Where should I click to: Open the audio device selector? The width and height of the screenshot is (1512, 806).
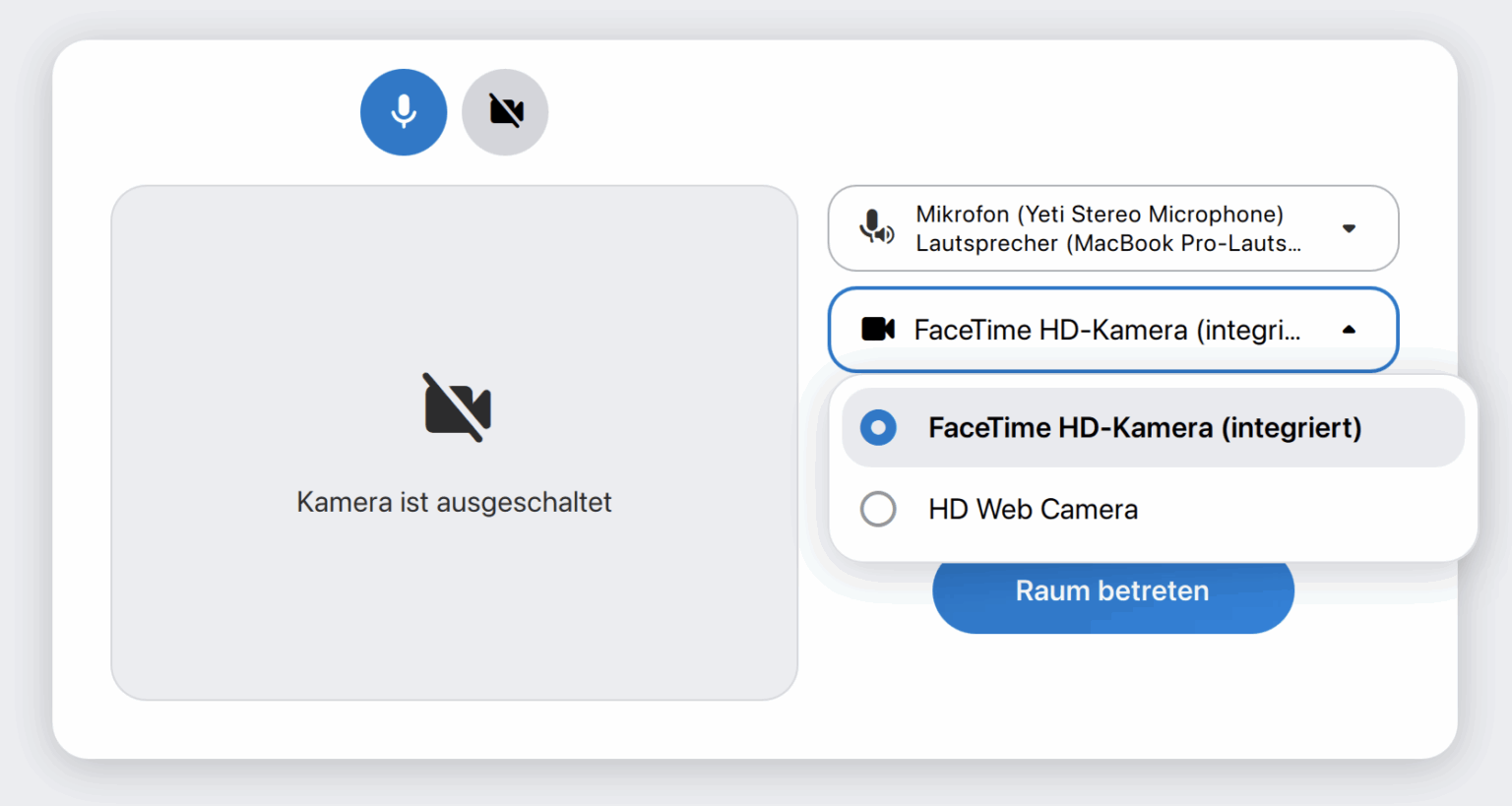click(1112, 228)
